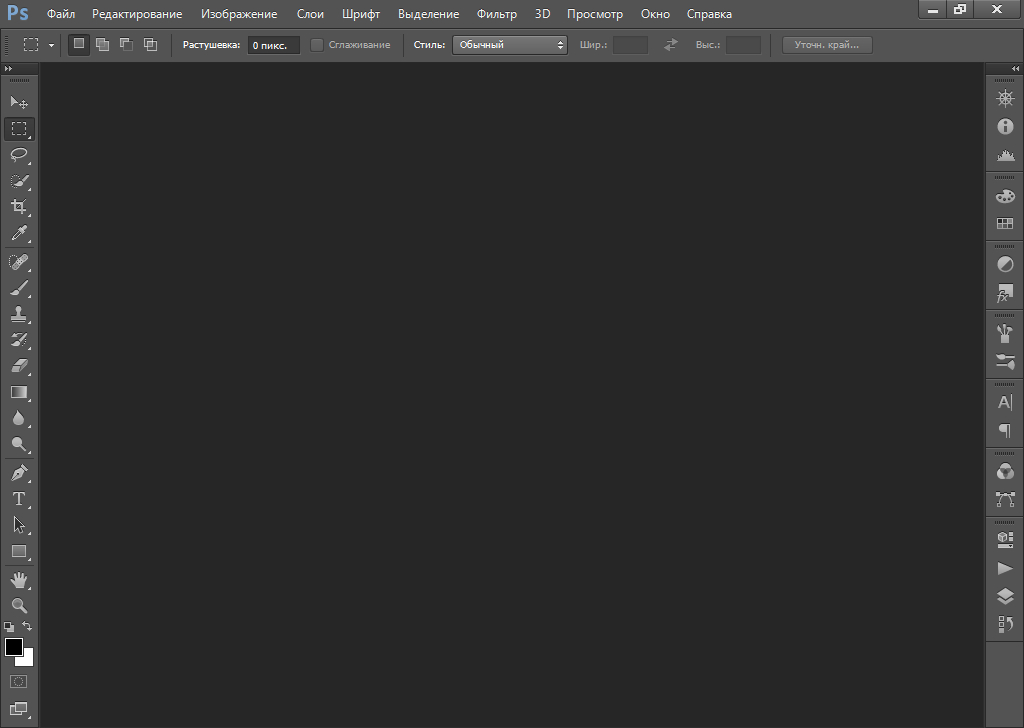Select the Crop tool

(19, 207)
